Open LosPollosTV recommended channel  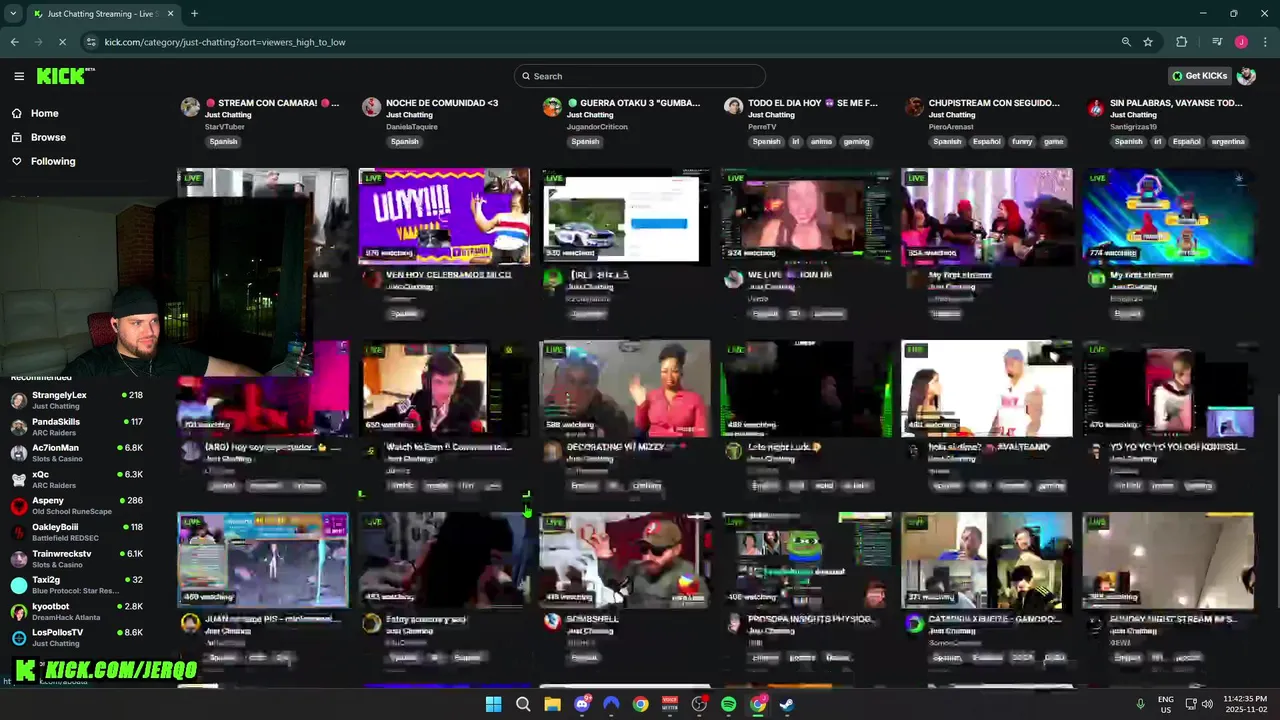[x=78, y=637]
